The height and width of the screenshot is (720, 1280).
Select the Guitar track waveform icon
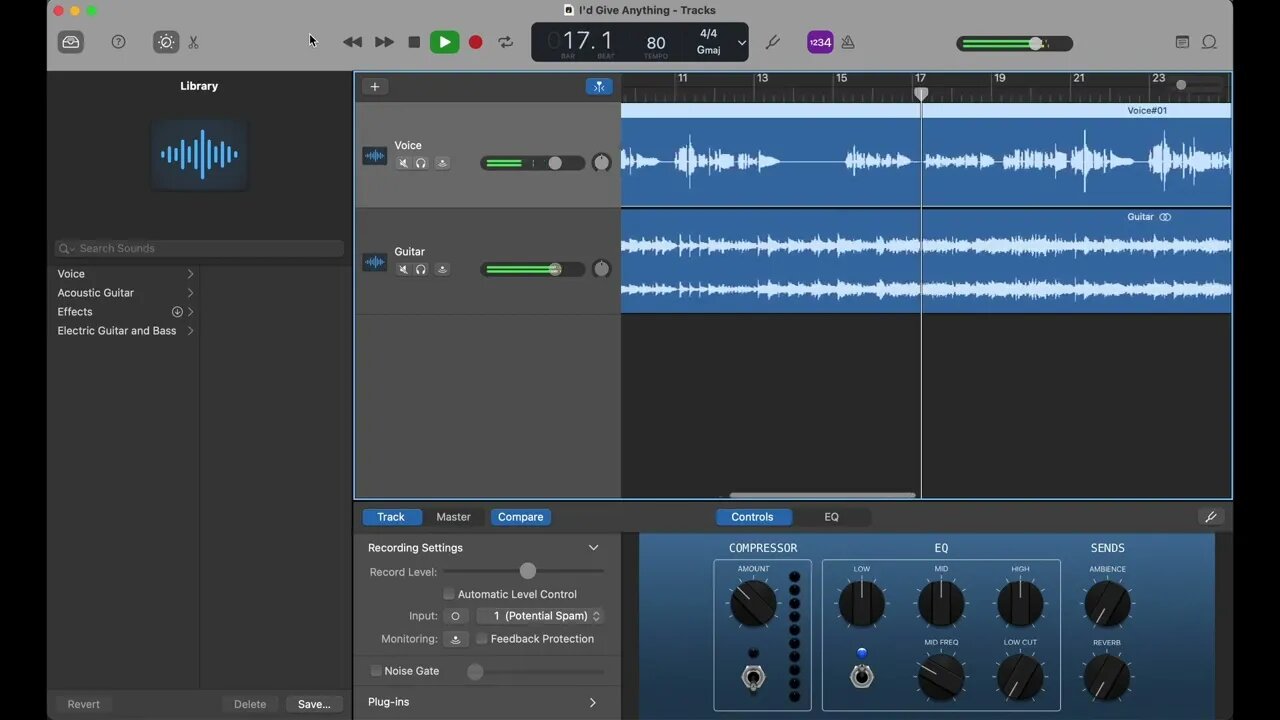pyautogui.click(x=375, y=262)
